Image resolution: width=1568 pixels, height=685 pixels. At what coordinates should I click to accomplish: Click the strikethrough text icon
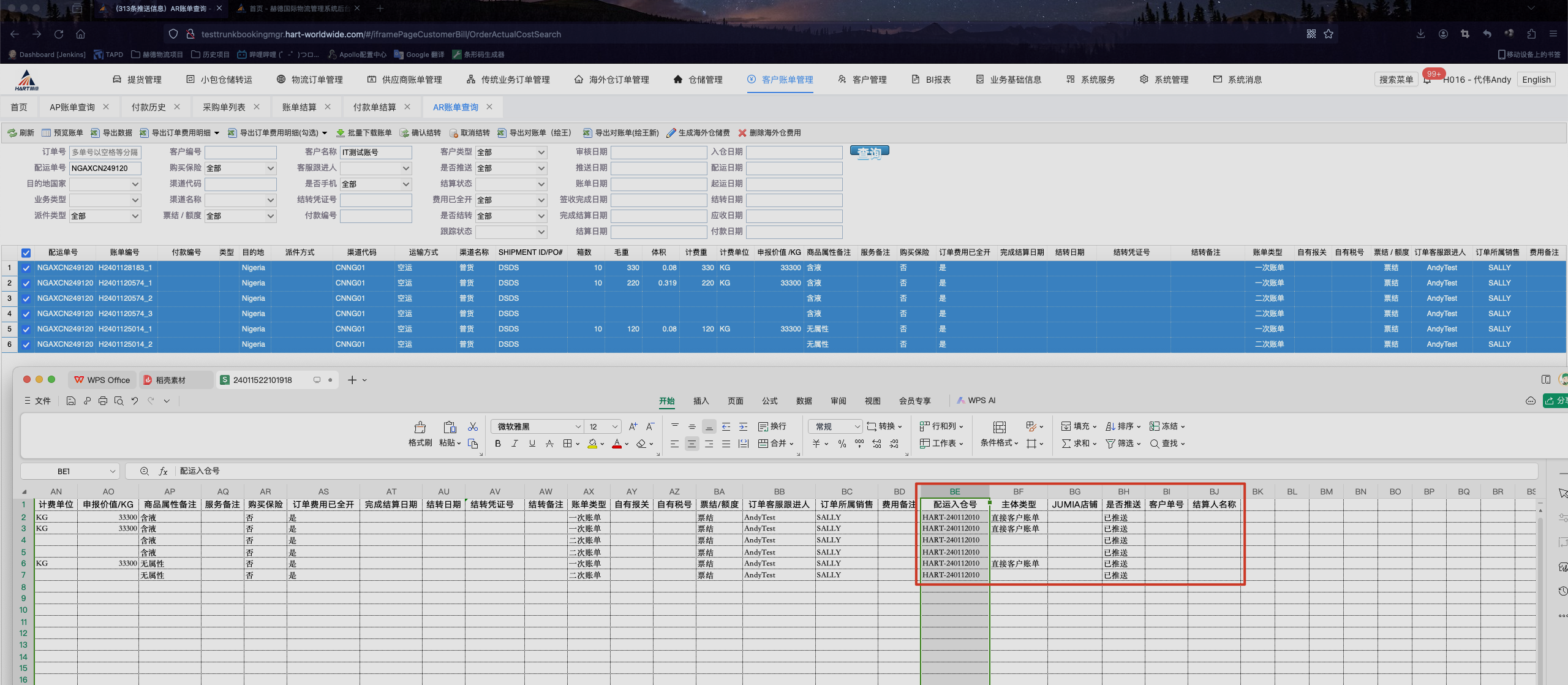coord(549,444)
